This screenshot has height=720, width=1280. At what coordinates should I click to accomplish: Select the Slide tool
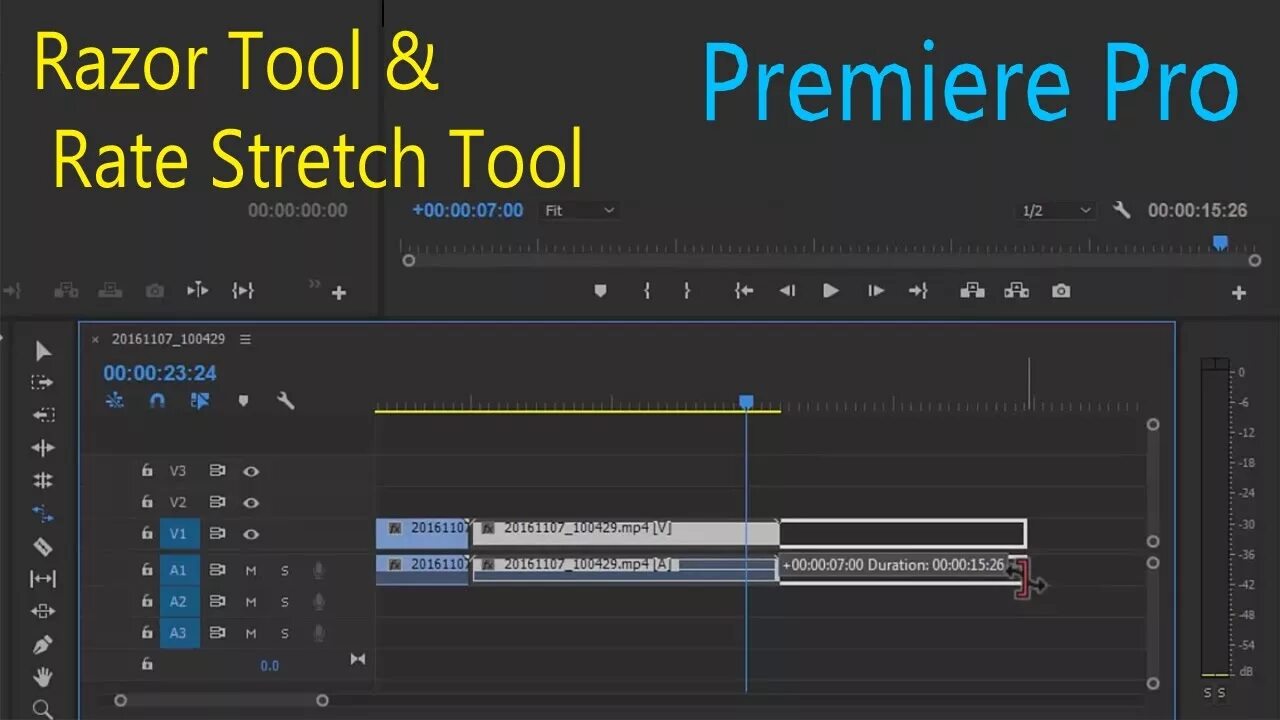pos(43,611)
